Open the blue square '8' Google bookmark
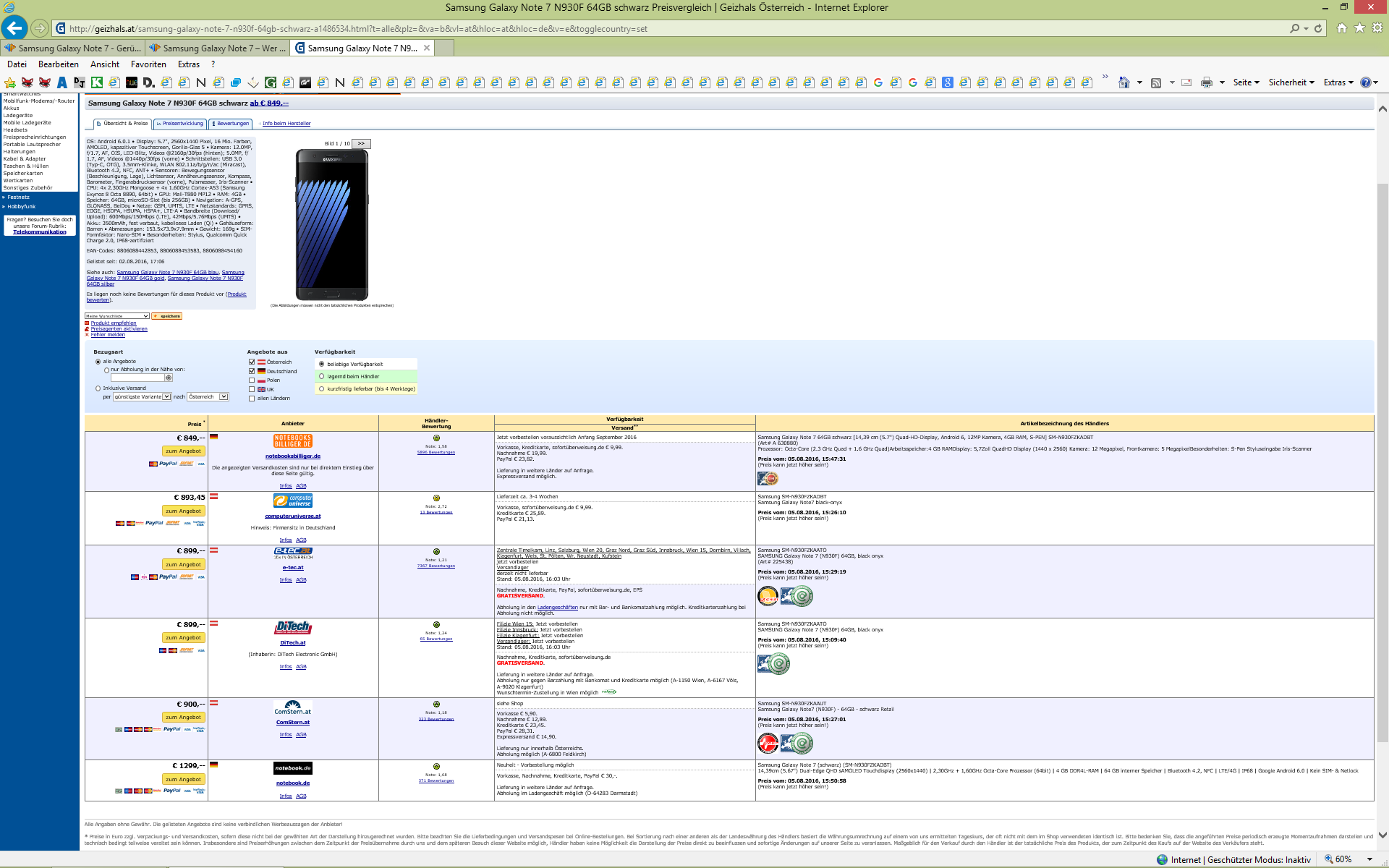Viewport: 1389px width, 868px height. pos(948,82)
